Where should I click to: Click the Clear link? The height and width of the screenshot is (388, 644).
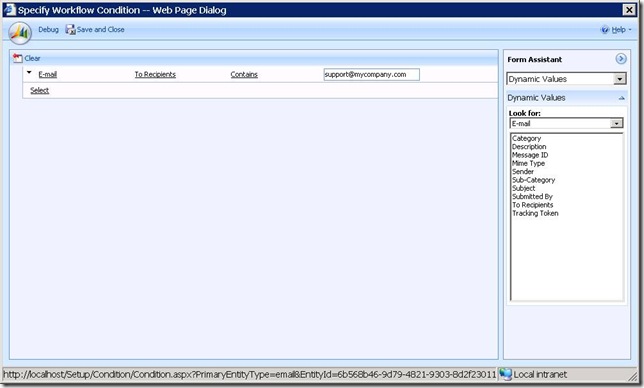[32, 58]
